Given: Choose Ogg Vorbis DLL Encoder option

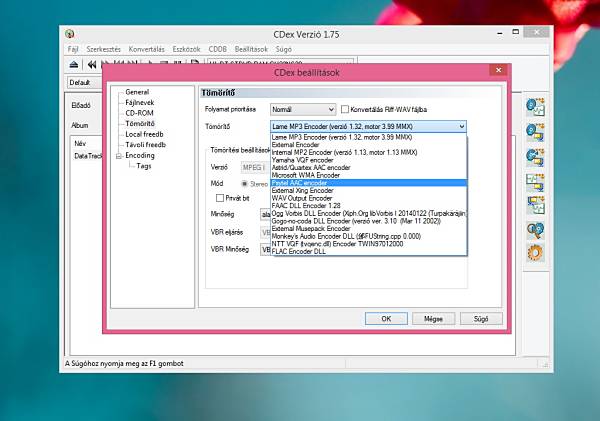Looking at the screenshot, I should click(x=368, y=213).
